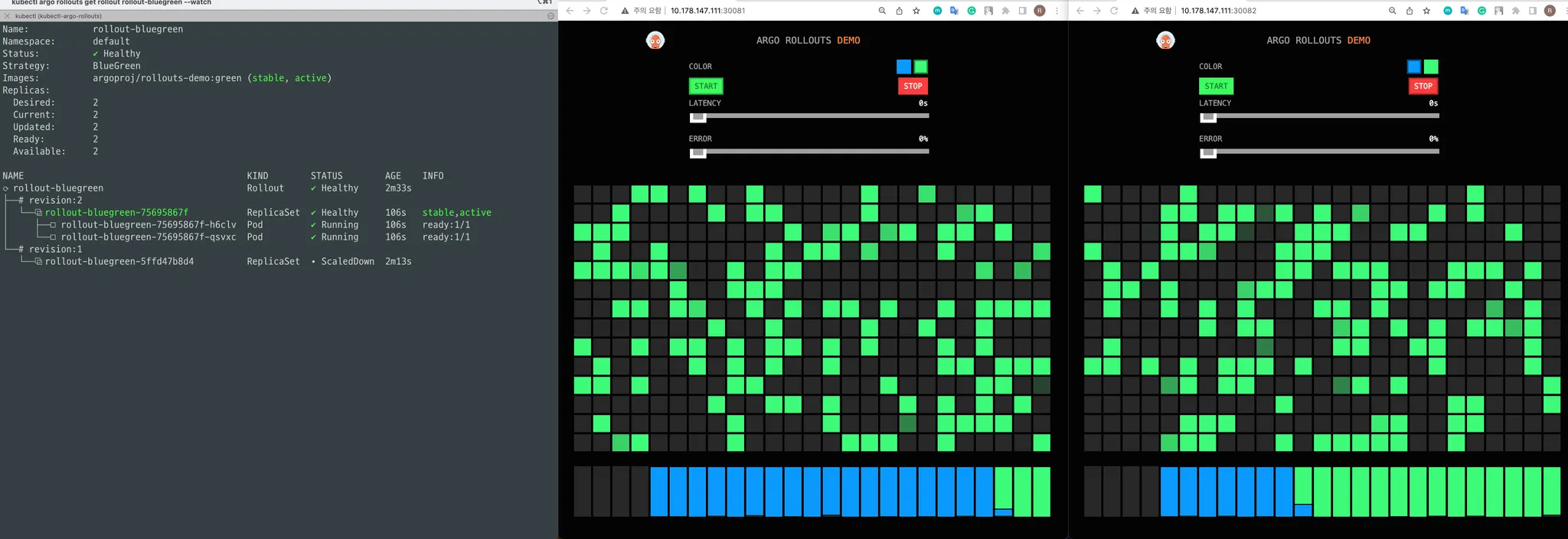Open the teal 'm' extension in 30081 window
Screen dimensions: 1568x539
coord(937,11)
